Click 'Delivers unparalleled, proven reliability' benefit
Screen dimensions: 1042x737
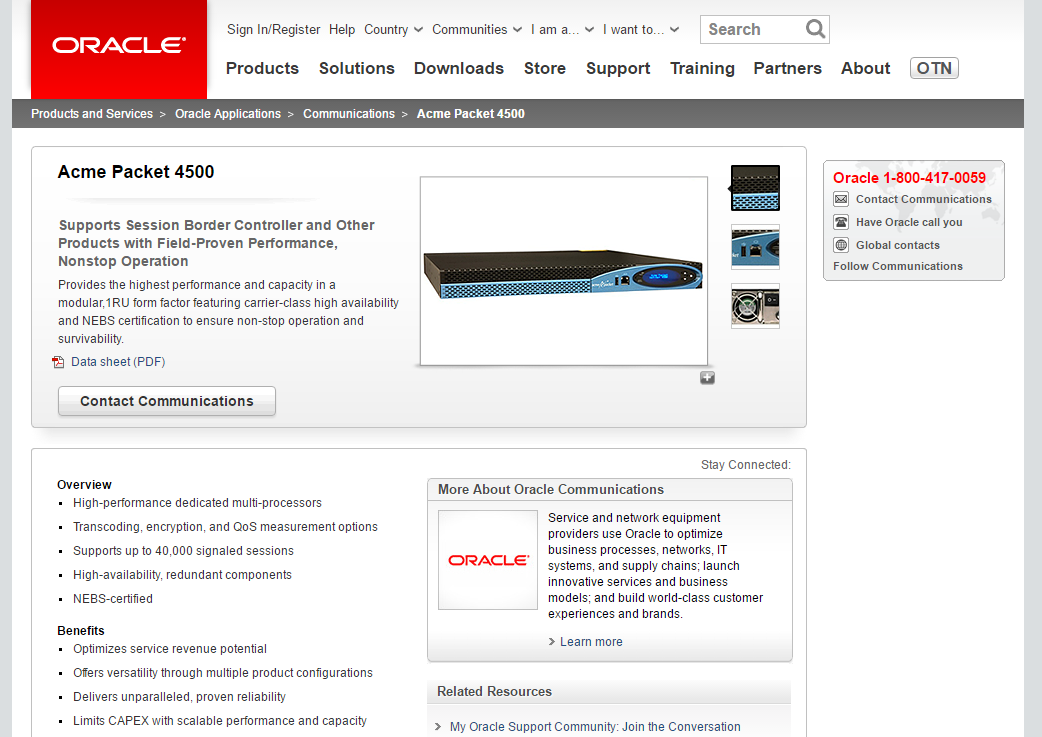179,697
